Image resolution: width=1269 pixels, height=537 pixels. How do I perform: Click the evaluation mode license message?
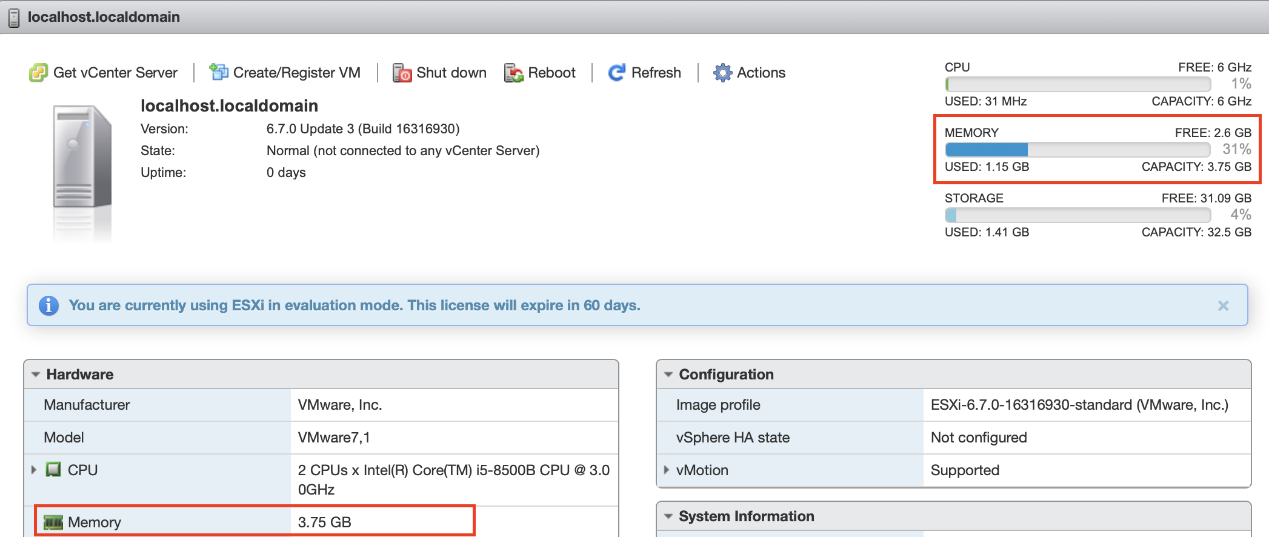coord(355,305)
